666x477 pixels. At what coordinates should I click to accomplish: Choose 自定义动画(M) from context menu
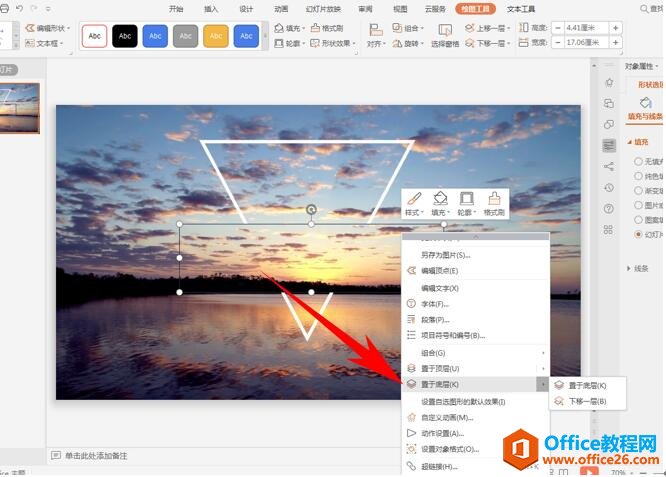[x=475, y=418]
